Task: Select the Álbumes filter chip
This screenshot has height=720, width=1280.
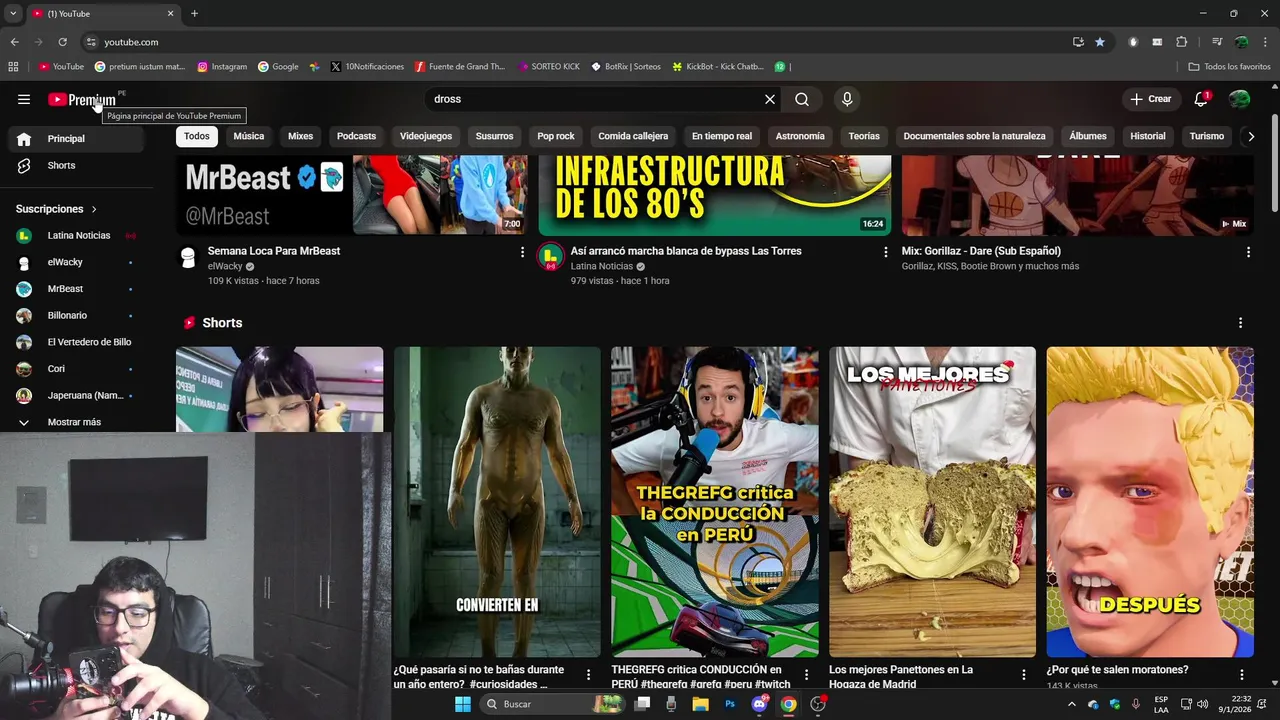Action: [1088, 136]
